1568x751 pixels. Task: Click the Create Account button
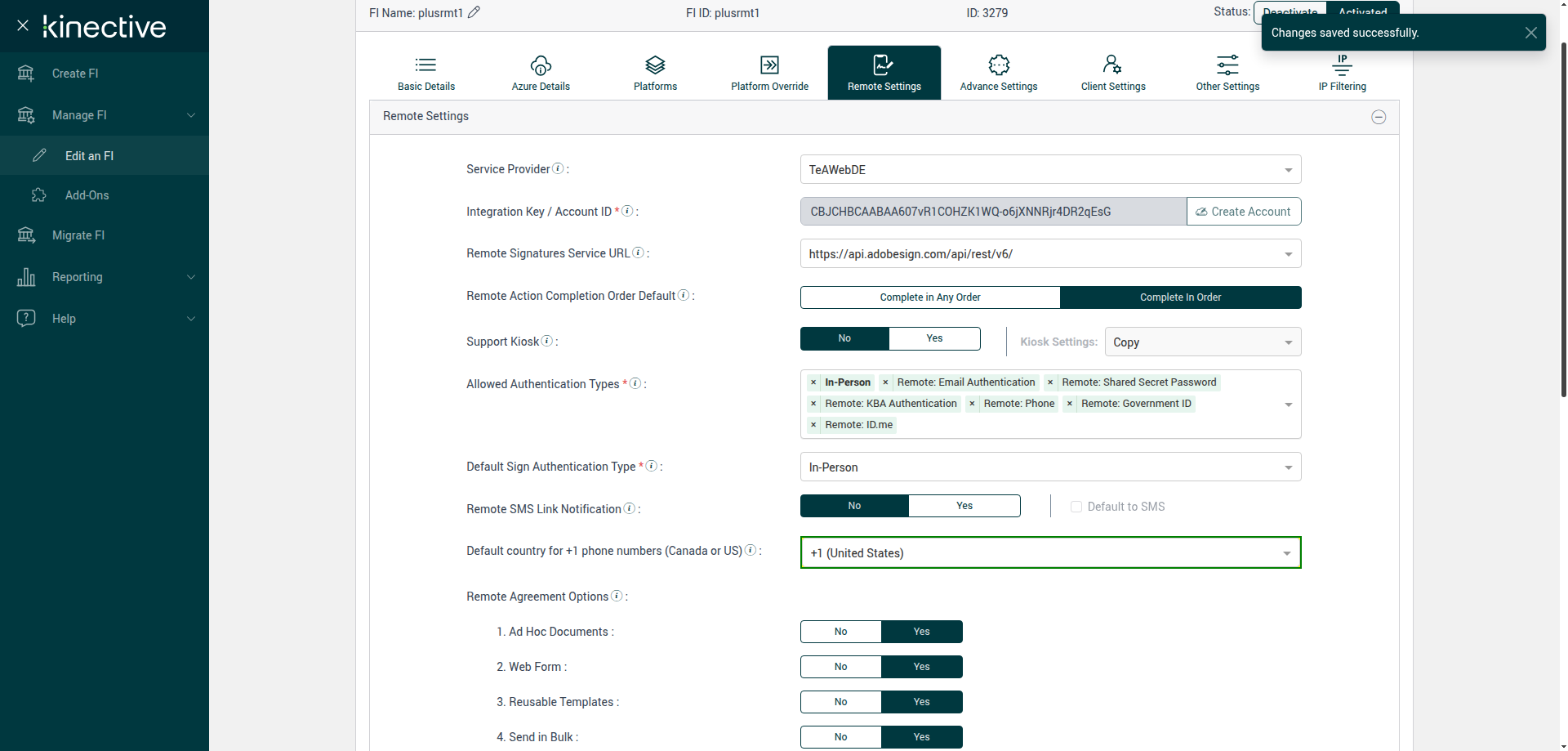(x=1244, y=211)
